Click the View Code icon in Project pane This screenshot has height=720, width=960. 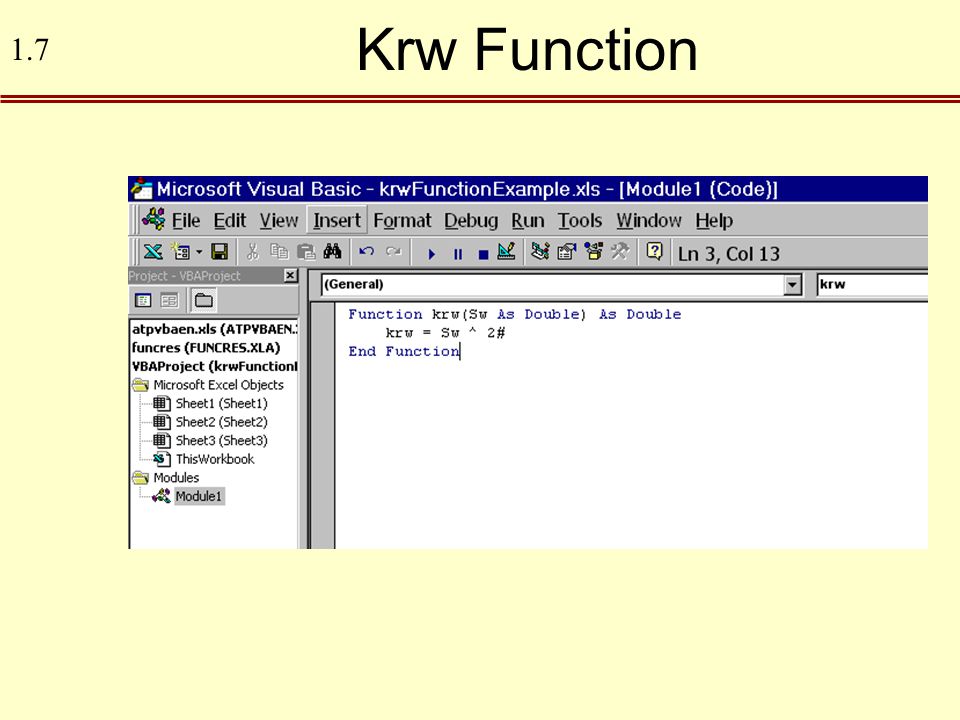tap(143, 300)
